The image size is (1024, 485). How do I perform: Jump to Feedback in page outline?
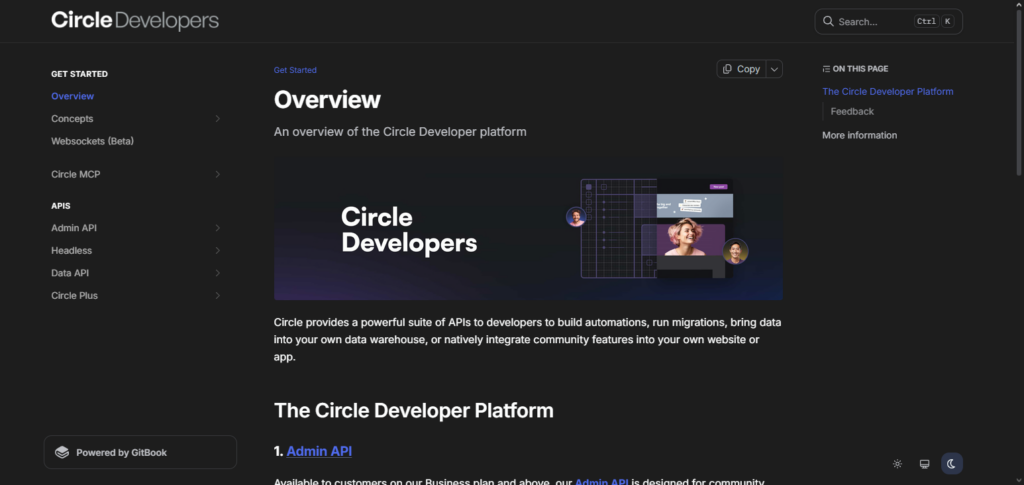click(852, 112)
